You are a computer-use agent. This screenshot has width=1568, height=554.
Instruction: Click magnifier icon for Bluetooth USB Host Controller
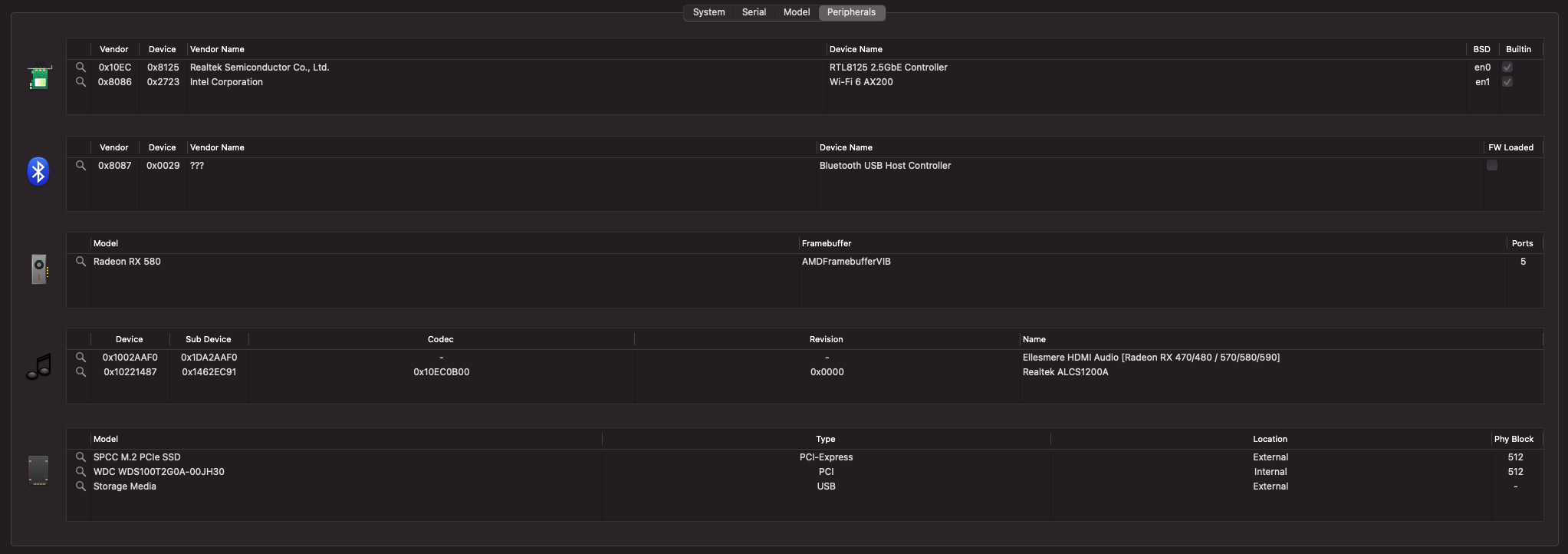pos(81,166)
